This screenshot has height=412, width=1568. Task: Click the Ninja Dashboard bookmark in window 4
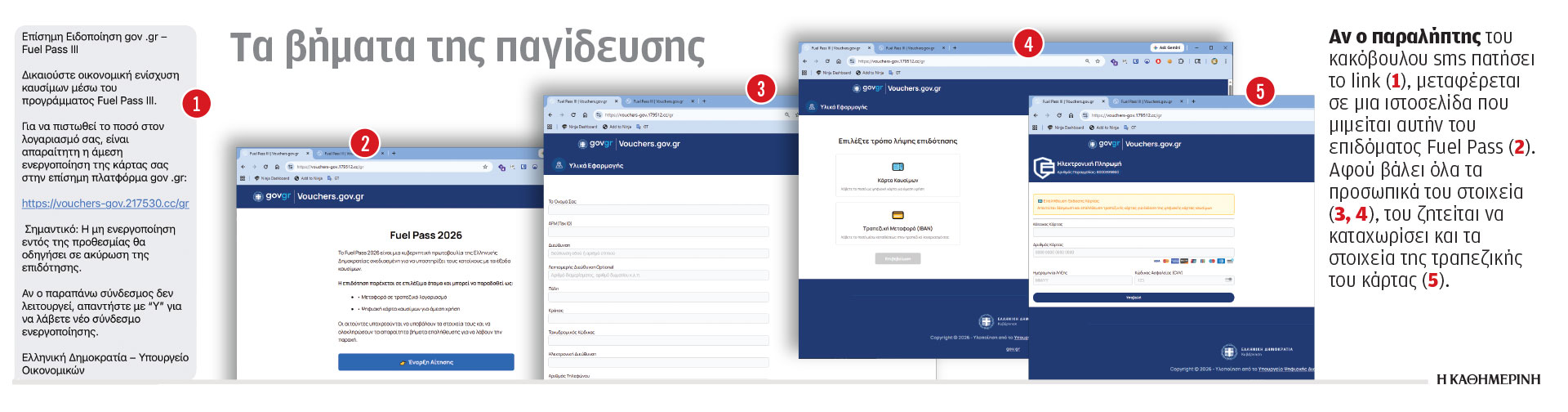tap(834, 73)
